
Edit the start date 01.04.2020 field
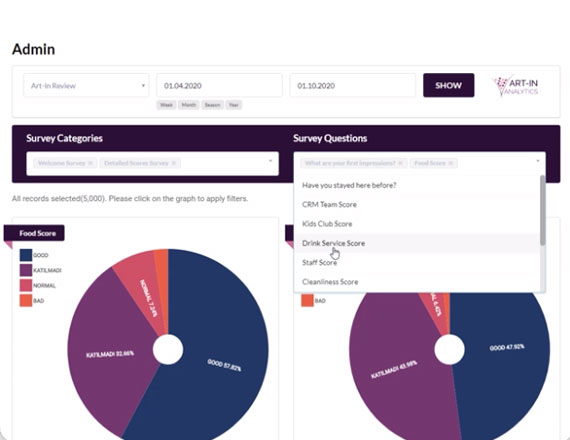tap(219, 85)
